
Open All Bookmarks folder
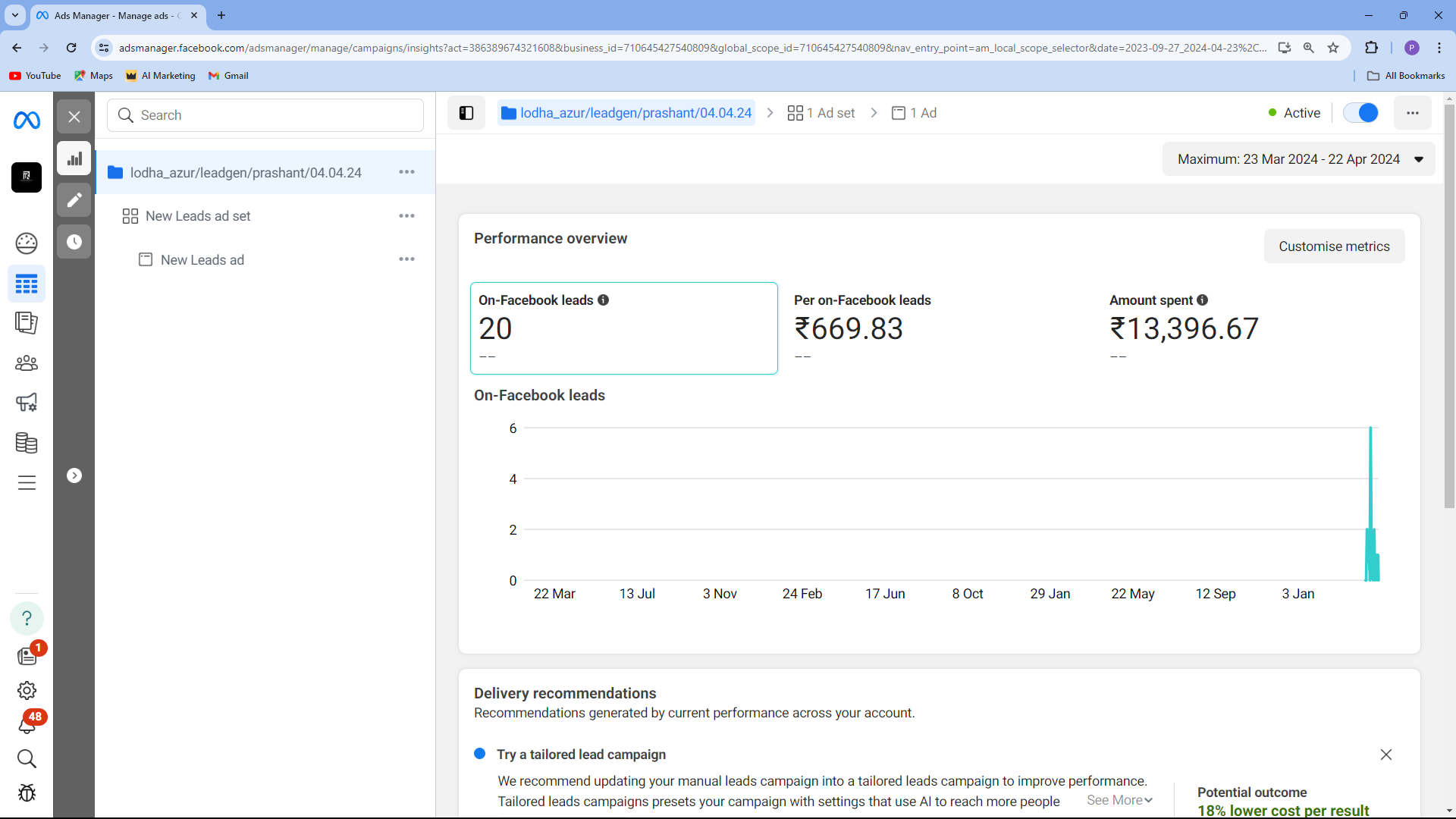click(1406, 76)
